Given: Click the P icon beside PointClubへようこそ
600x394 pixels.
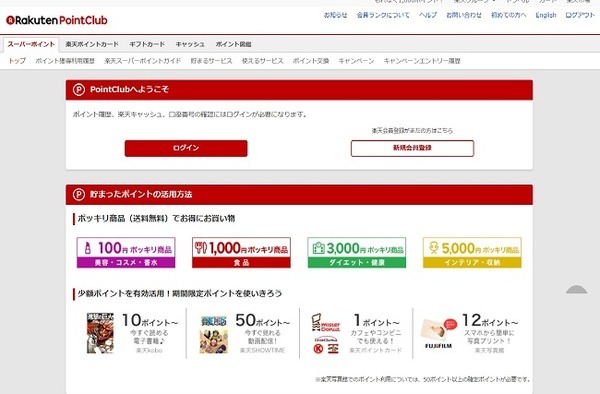Looking at the screenshot, I should pos(79,90).
